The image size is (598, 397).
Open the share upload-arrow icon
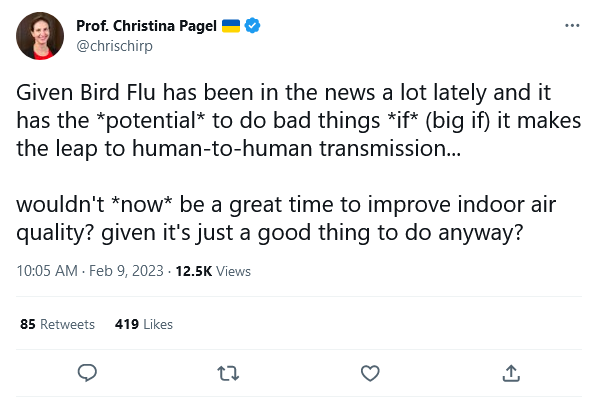pos(511,373)
